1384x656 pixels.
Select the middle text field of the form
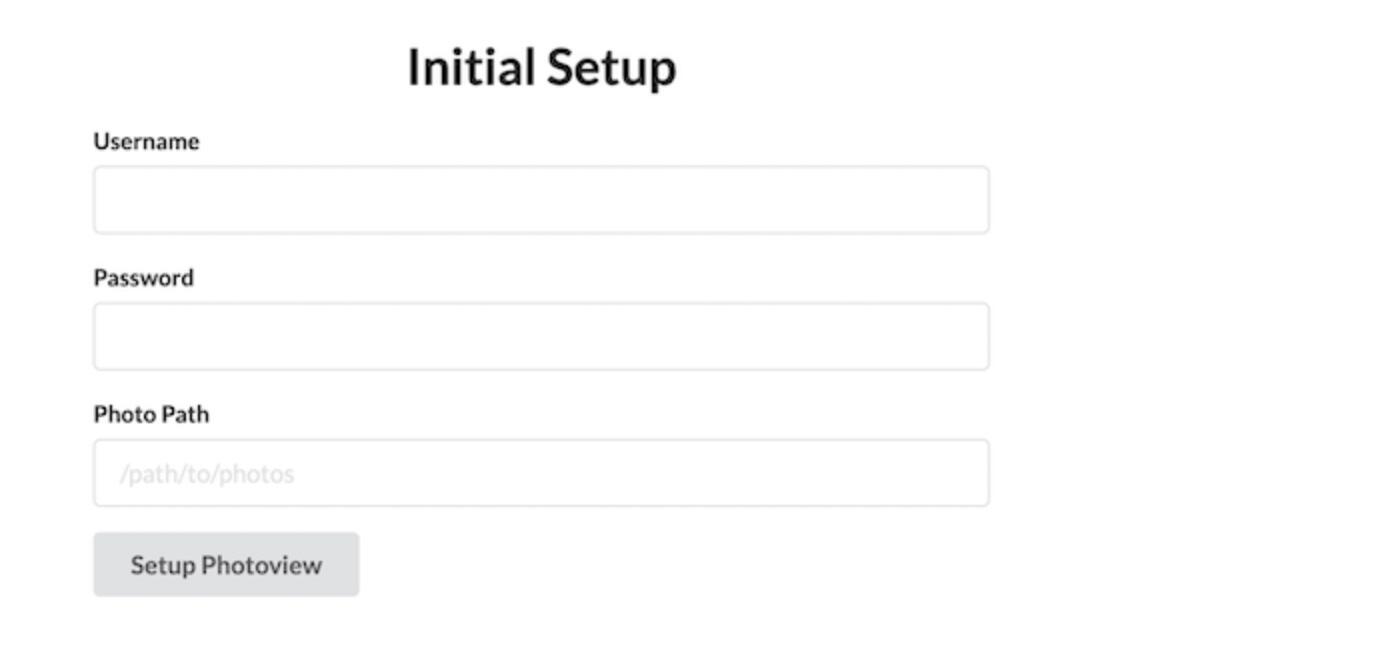point(541,337)
